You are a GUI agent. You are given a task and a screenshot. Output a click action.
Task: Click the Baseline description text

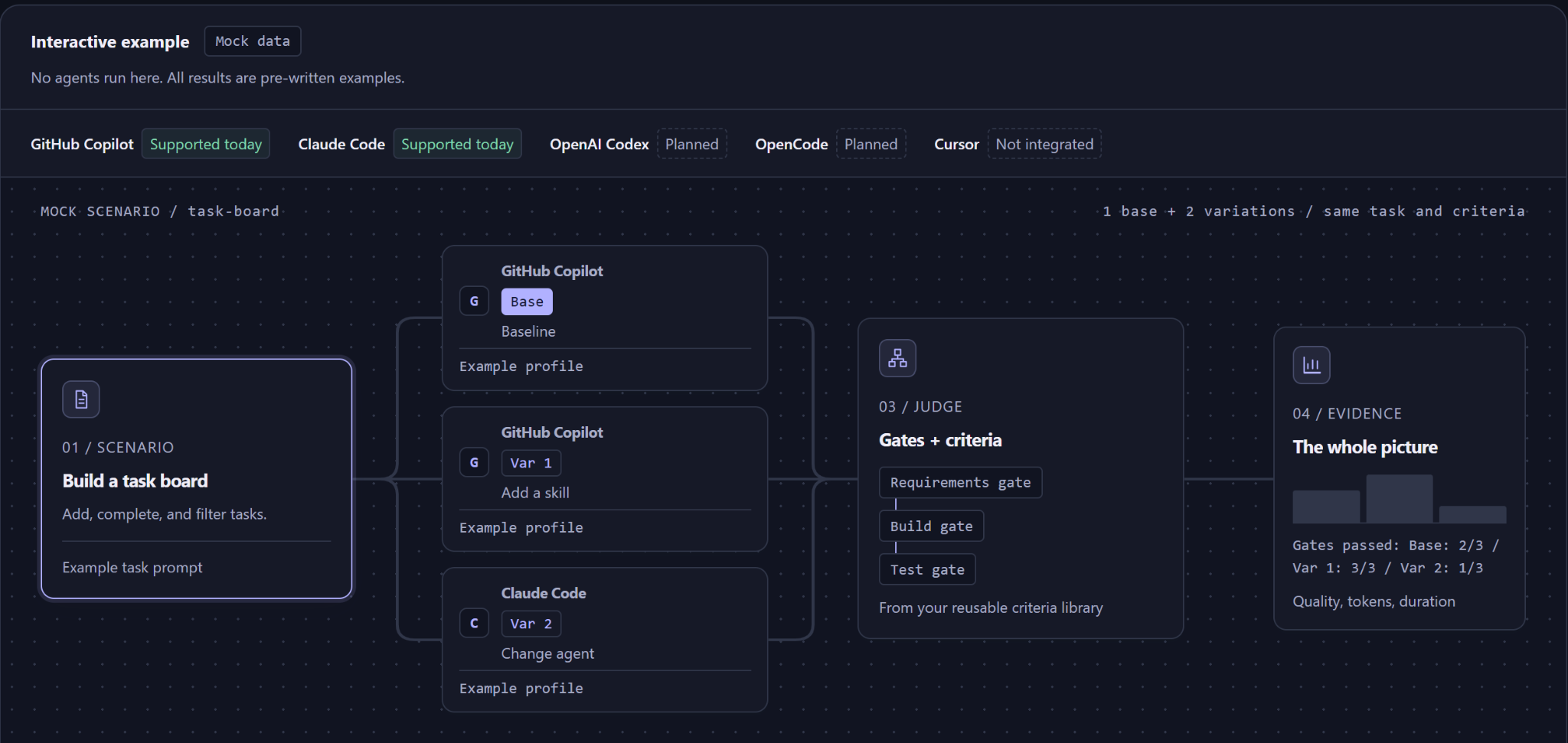click(528, 331)
